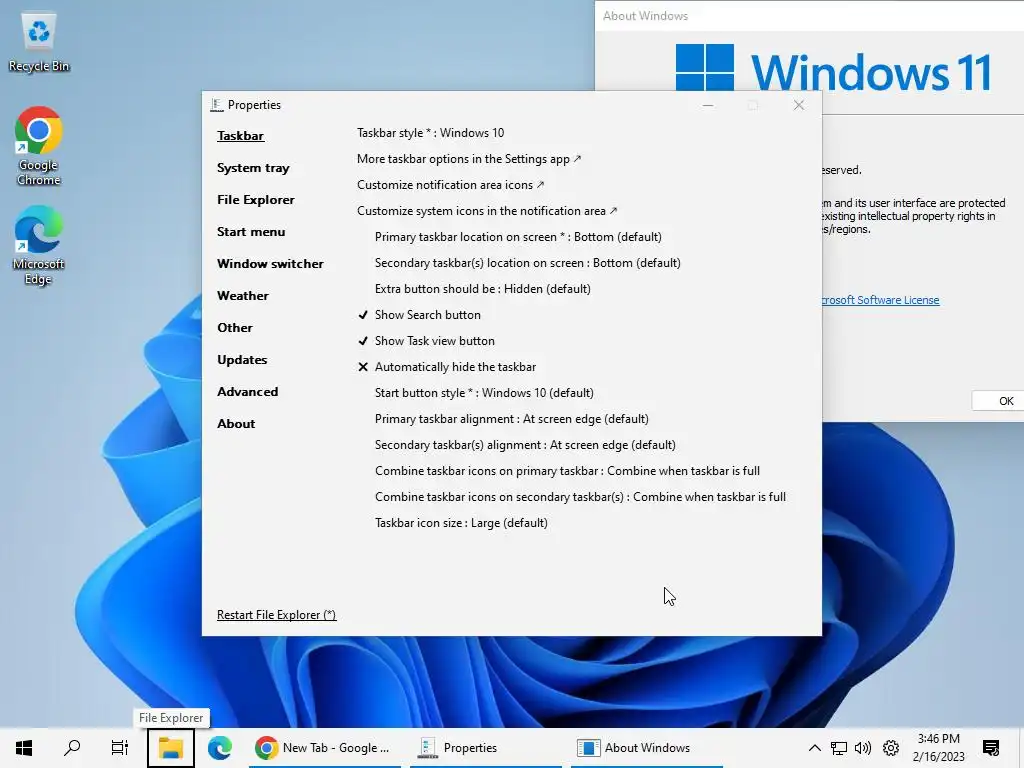Open taskbar Search magnifier
1024x768 pixels.
[72, 748]
